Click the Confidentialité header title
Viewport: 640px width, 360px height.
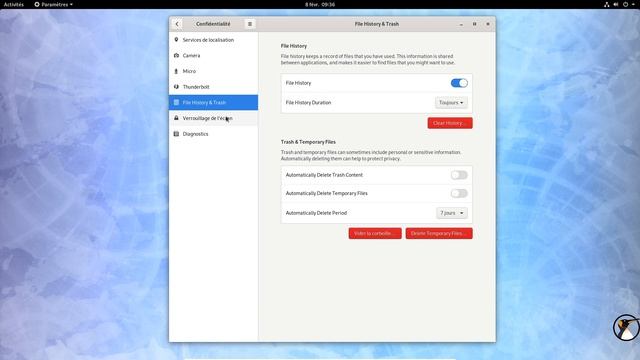(x=213, y=24)
